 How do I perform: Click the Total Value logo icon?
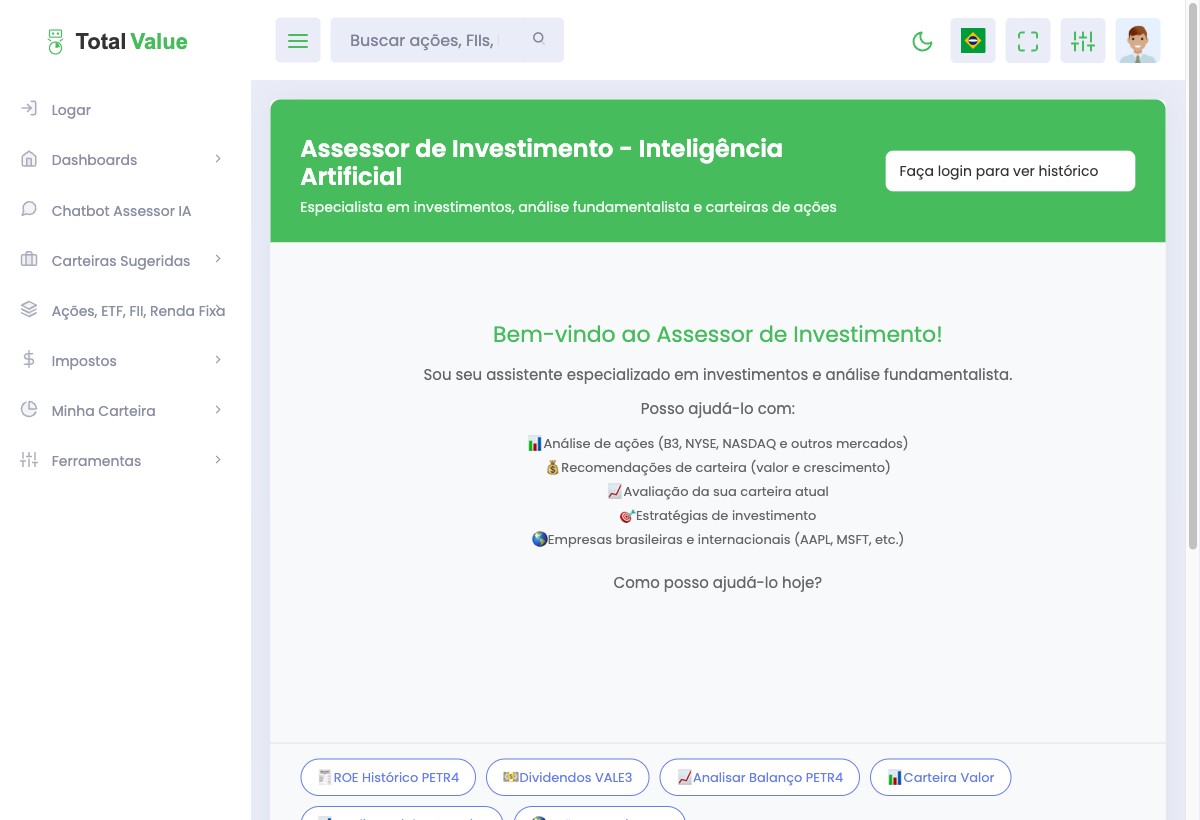(55, 41)
